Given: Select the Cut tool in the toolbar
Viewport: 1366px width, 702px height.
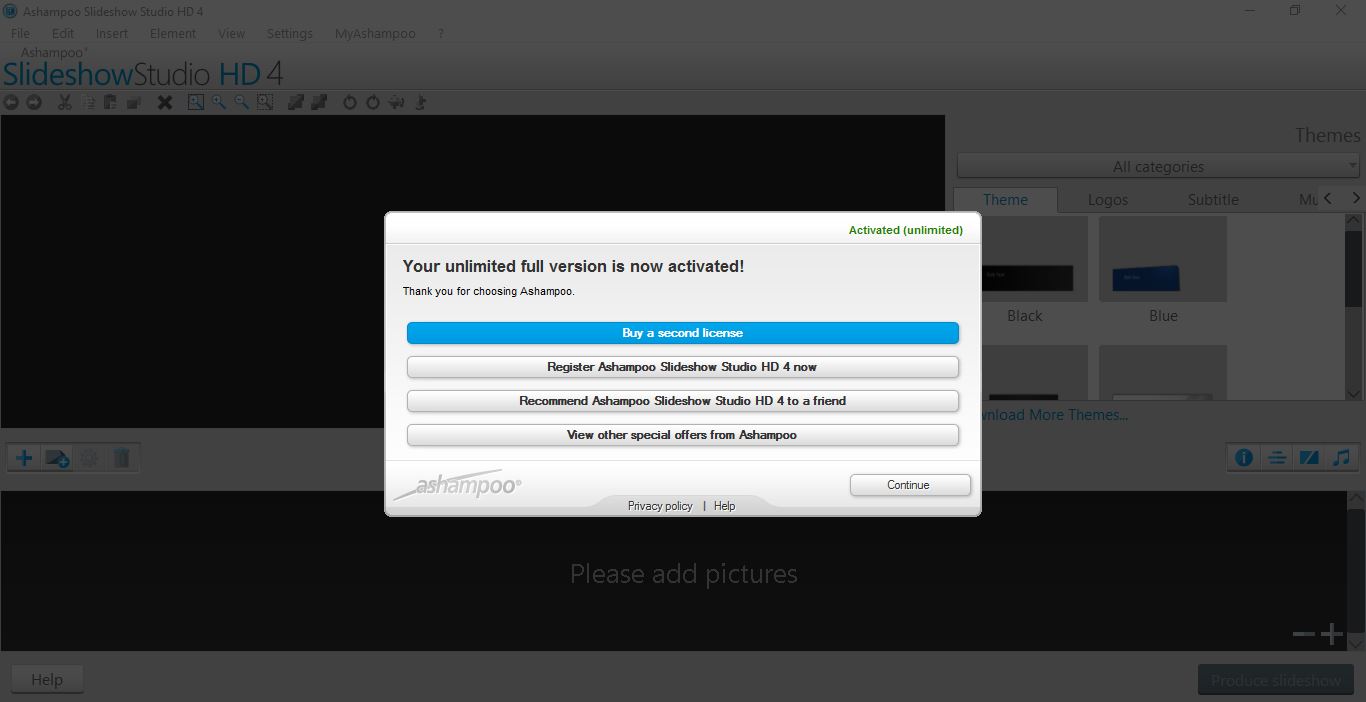Looking at the screenshot, I should (x=64, y=102).
